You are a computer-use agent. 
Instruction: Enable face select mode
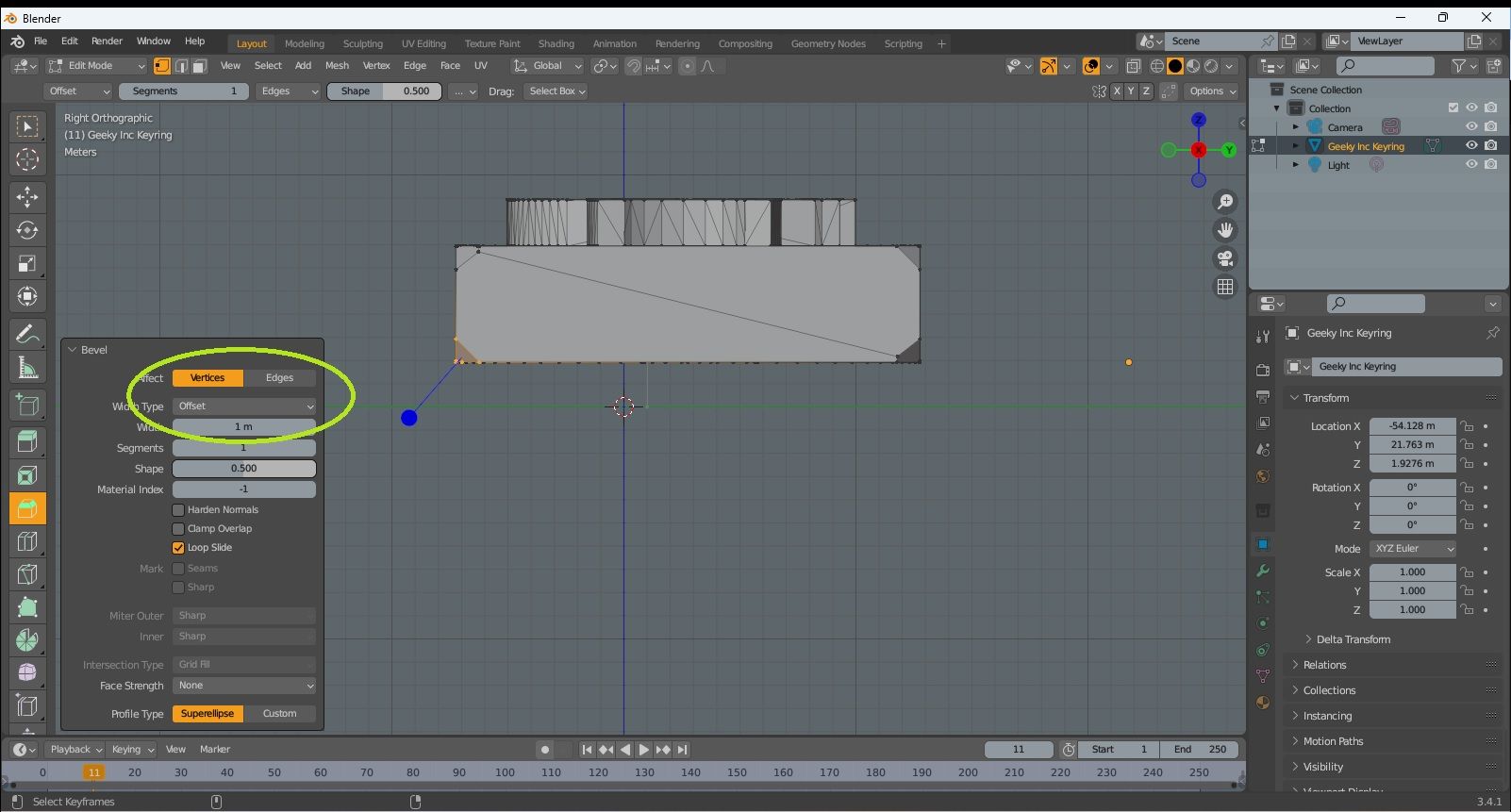pos(200,66)
